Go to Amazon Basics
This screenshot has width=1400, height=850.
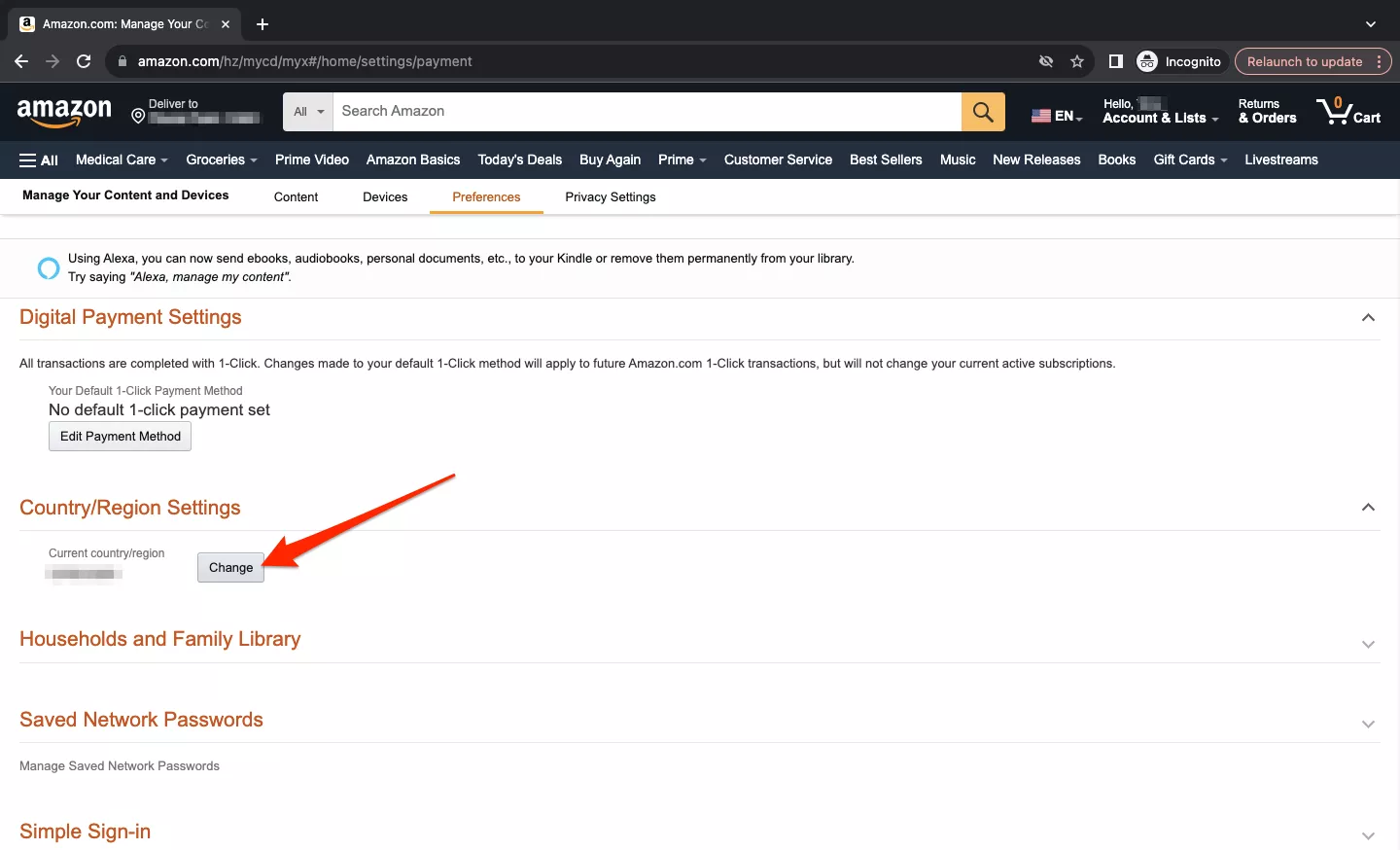413,159
